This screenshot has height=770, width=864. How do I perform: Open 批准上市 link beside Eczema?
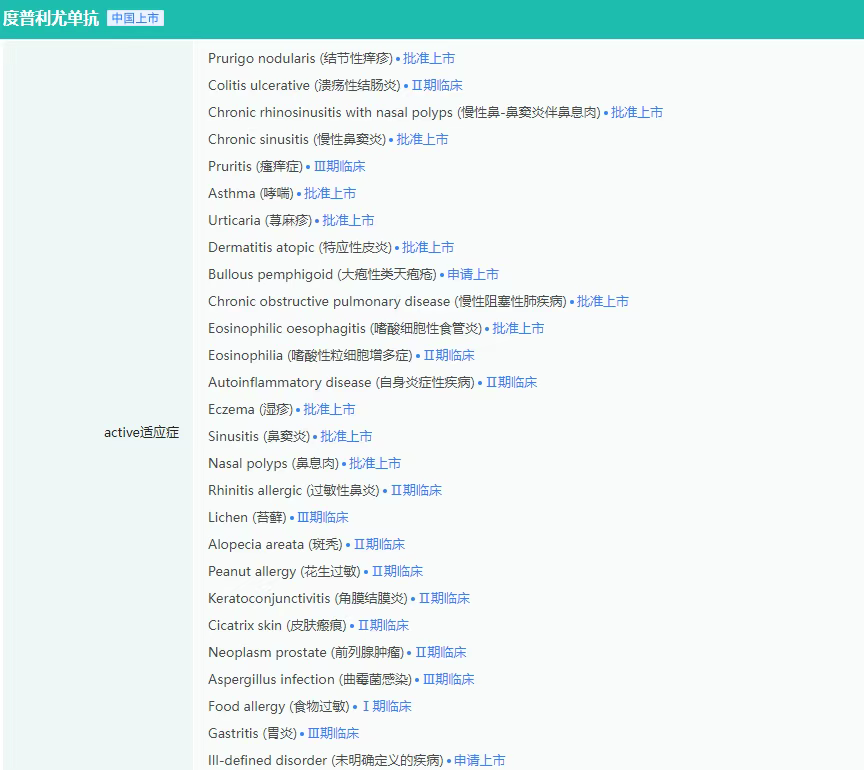329,409
